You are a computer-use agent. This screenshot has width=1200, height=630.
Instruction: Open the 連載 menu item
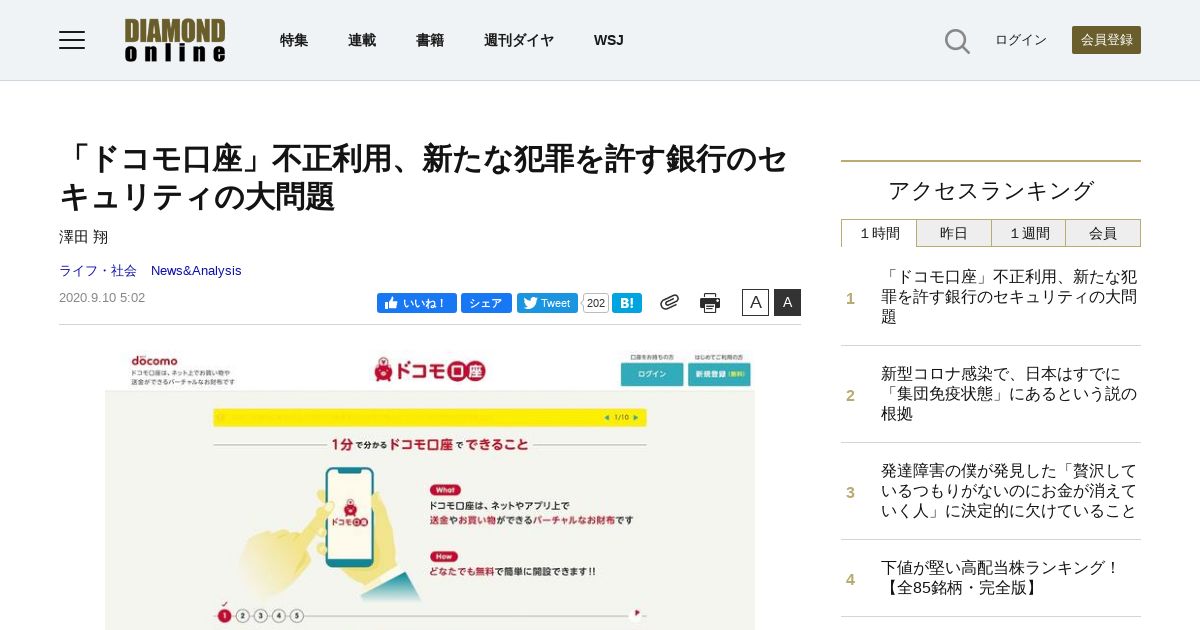(x=362, y=40)
